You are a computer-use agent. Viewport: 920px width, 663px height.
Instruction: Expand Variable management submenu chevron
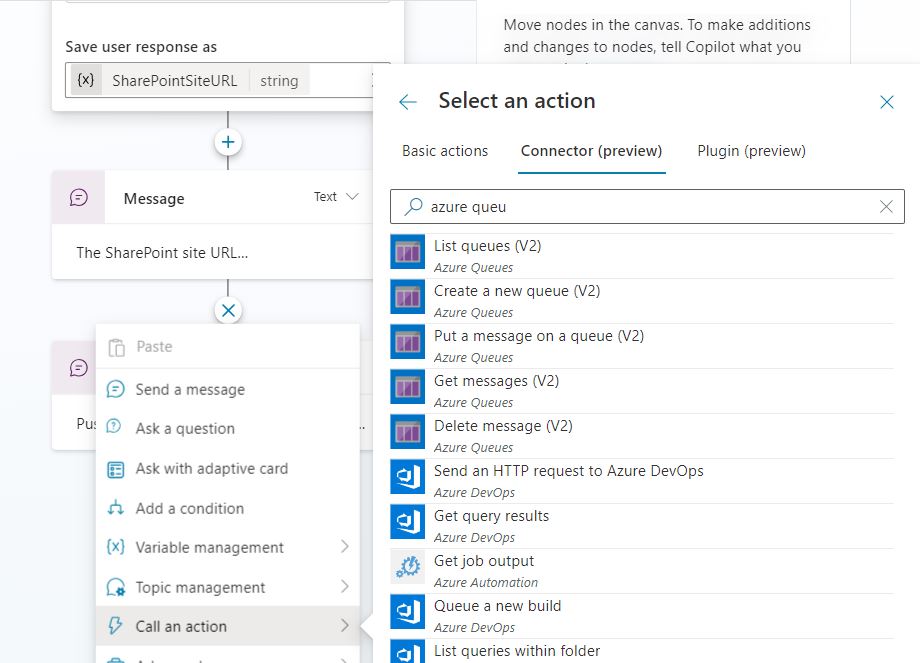click(345, 547)
